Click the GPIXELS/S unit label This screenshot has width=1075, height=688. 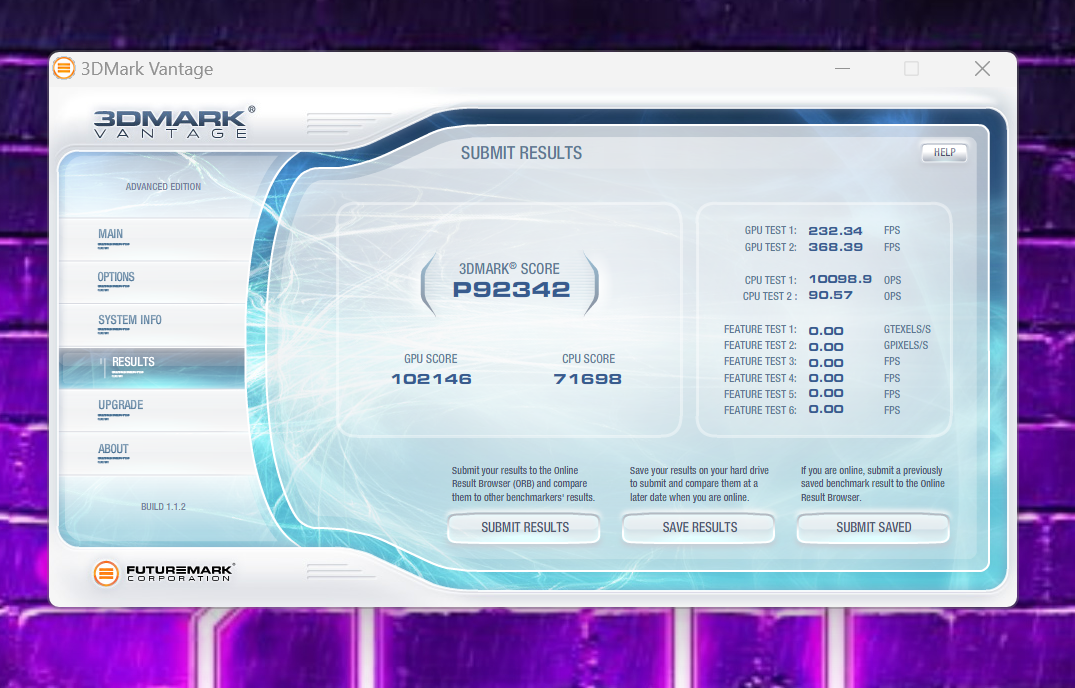[906, 345]
